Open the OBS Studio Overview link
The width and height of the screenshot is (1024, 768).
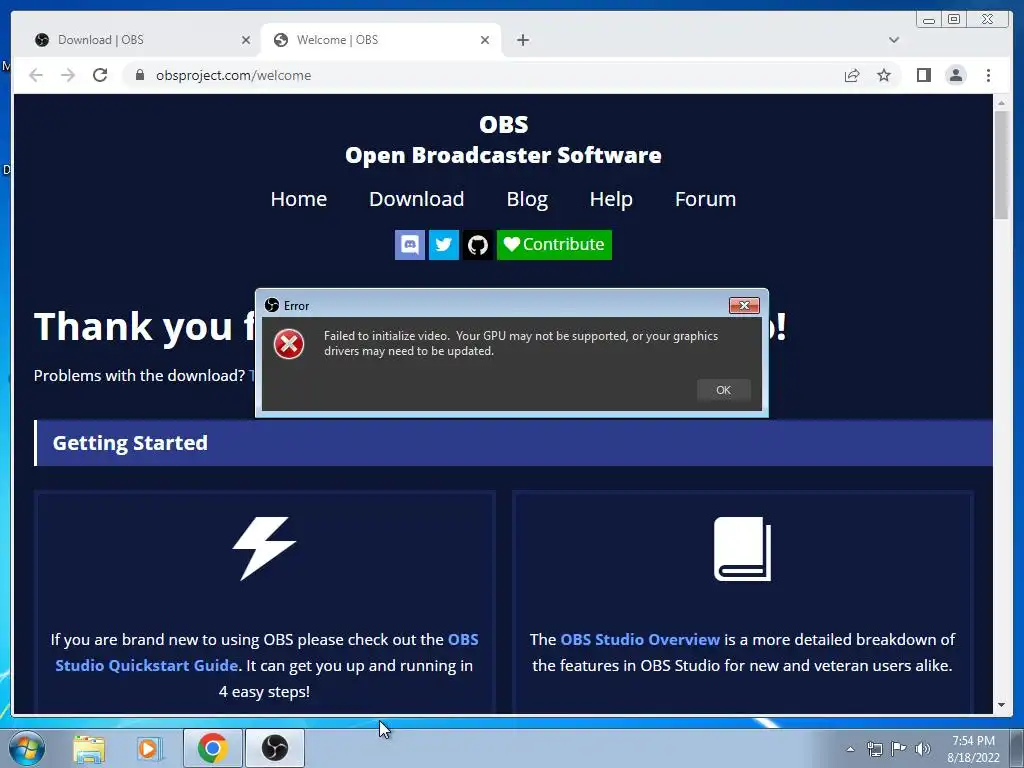point(639,639)
